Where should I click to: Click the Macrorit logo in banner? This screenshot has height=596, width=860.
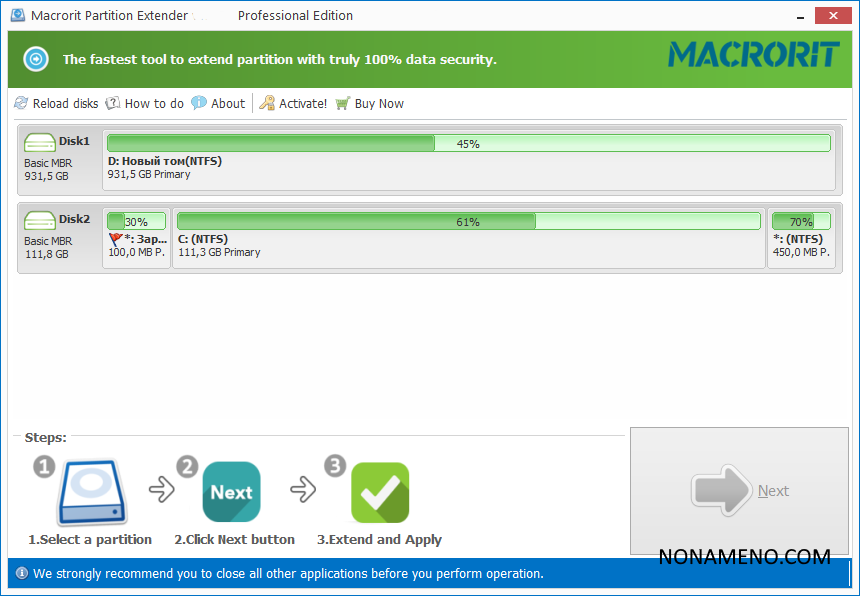coord(753,54)
